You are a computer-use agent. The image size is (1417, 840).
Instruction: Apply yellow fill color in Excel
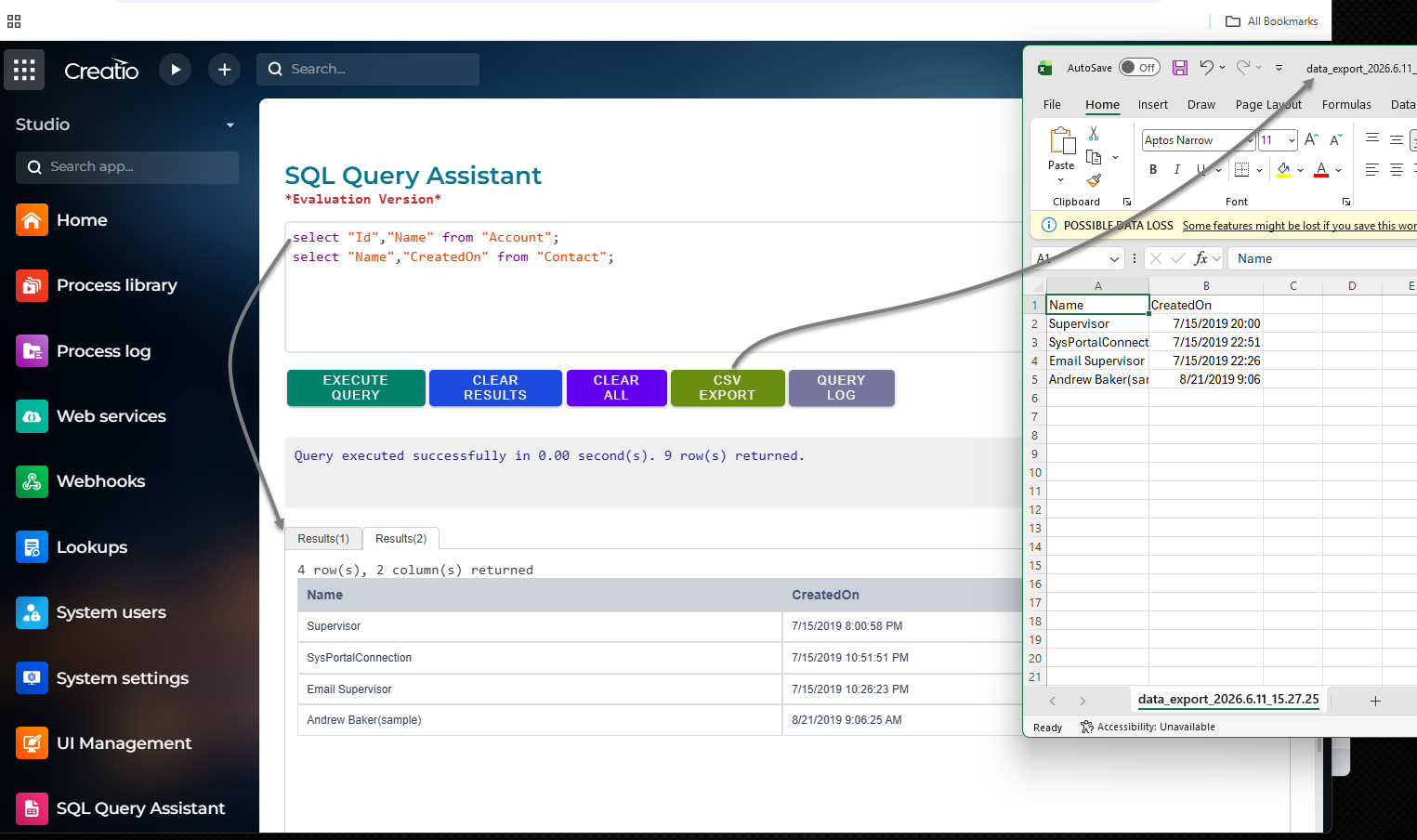pyautogui.click(x=1283, y=169)
